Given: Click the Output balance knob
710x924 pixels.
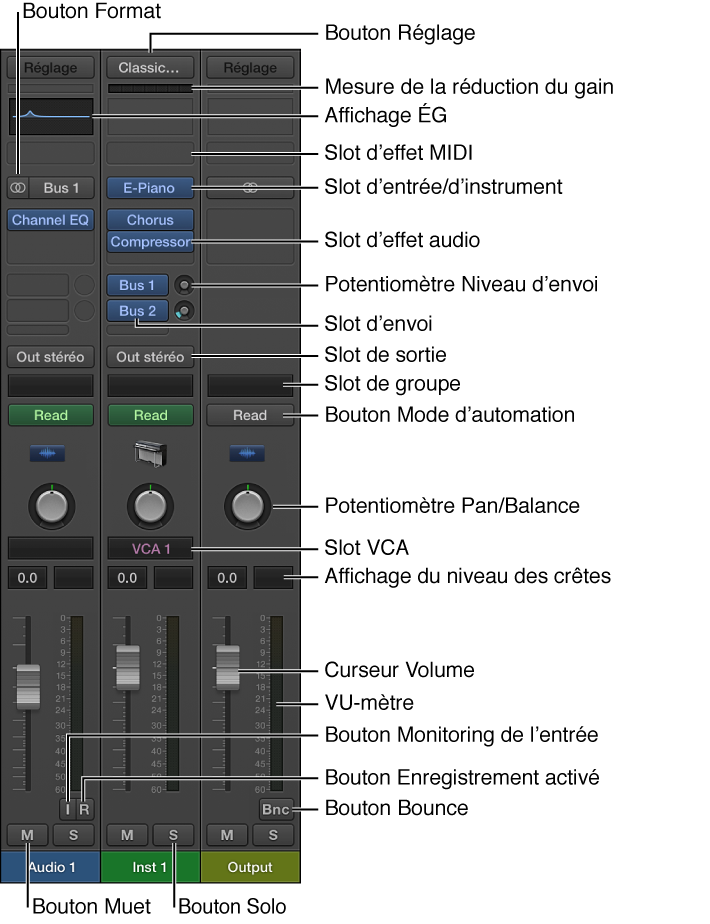Looking at the screenshot, I should [247, 506].
